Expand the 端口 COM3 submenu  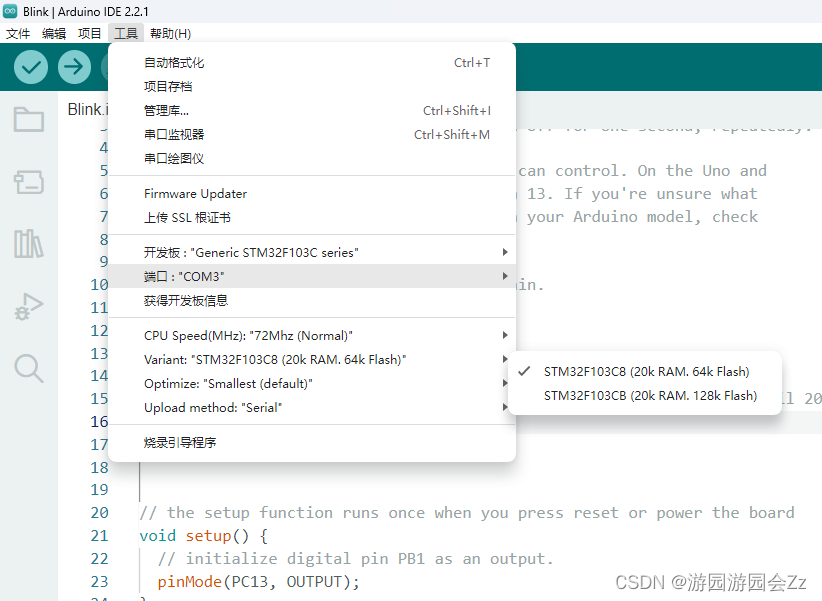point(312,276)
